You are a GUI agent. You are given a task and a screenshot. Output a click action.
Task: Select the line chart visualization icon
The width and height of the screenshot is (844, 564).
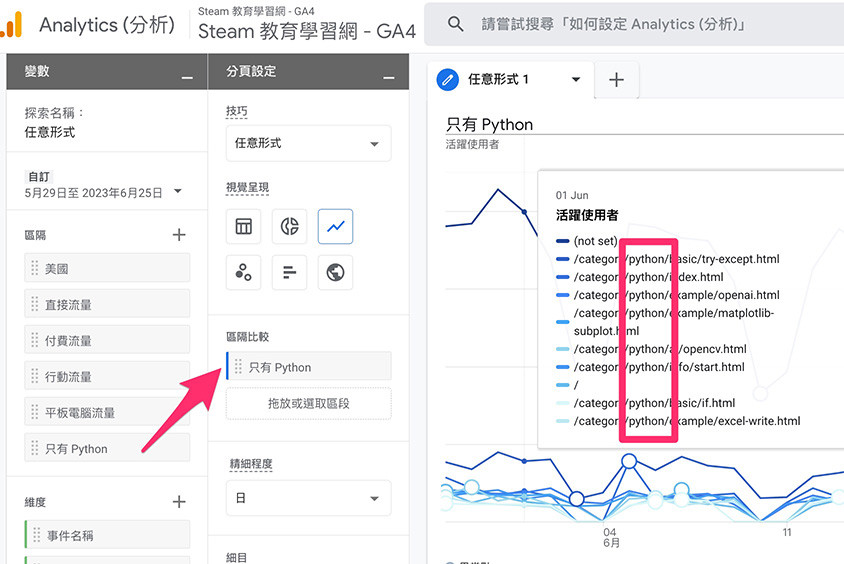335,227
